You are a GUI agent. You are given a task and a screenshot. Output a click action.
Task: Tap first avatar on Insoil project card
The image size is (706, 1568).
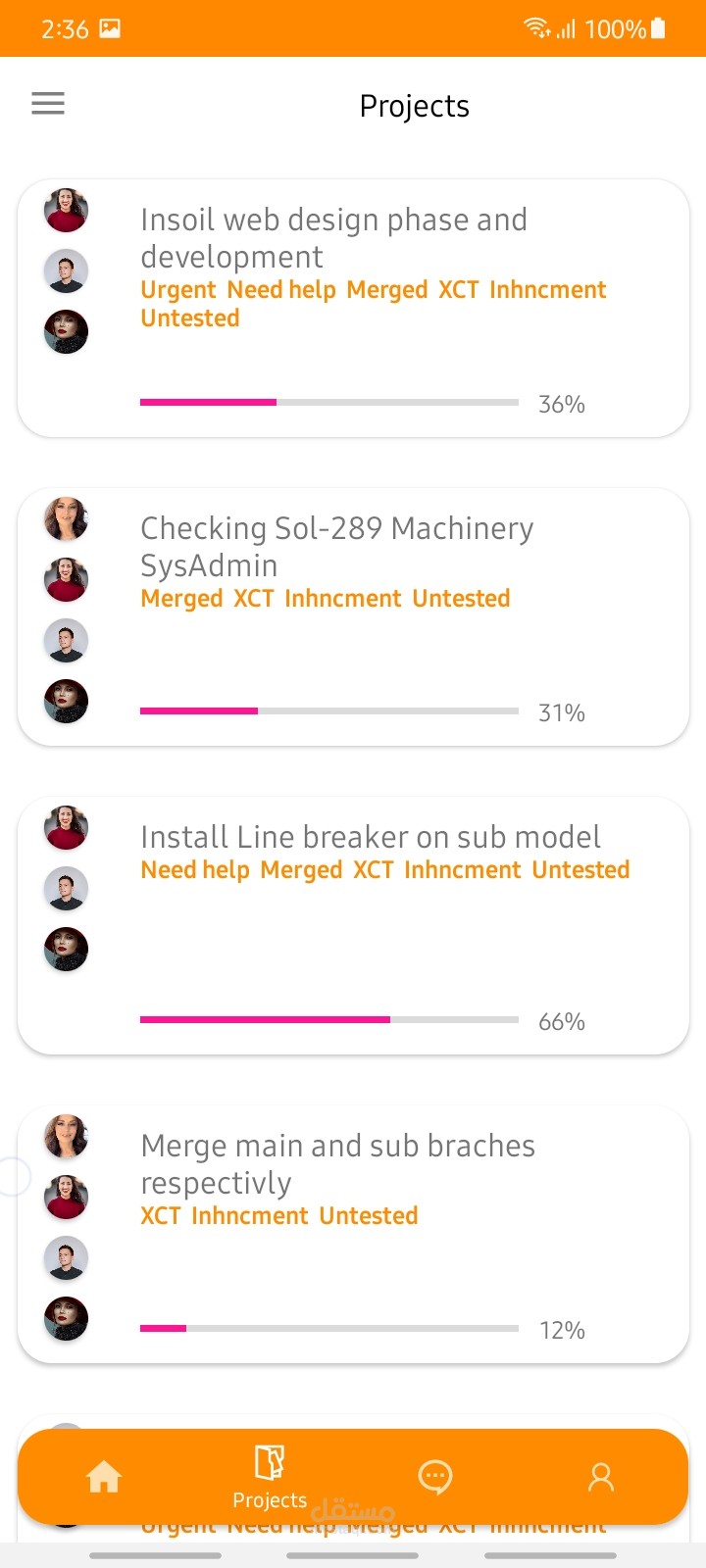[x=66, y=211]
